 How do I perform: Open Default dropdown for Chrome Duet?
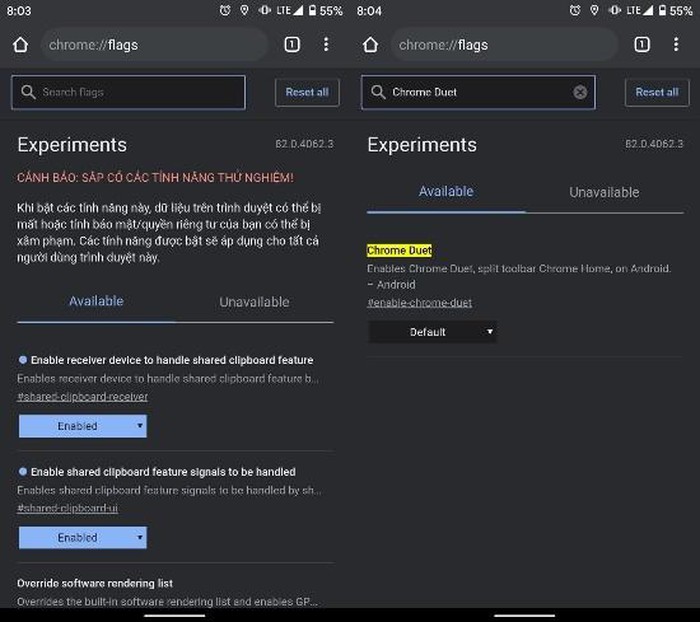(x=432, y=332)
